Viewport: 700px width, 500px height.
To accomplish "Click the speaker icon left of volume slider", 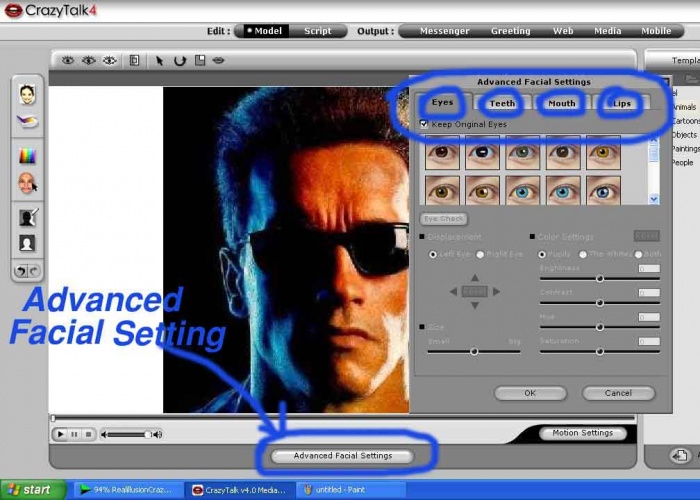I will point(104,434).
